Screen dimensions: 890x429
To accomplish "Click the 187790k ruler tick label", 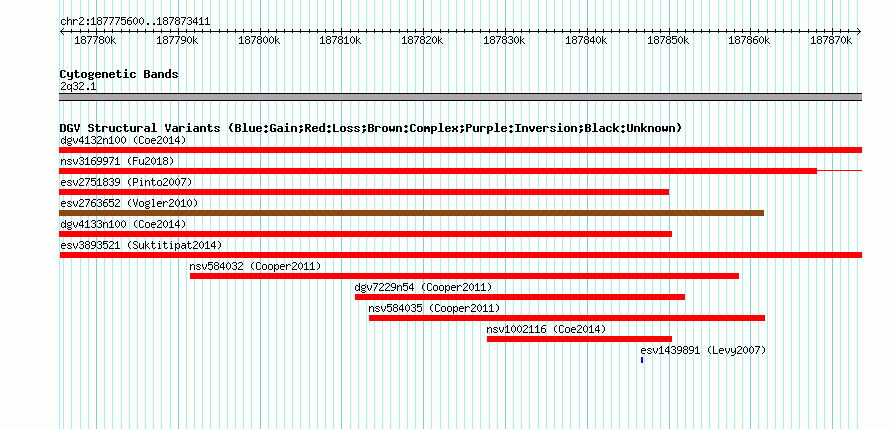I will pos(177,40).
